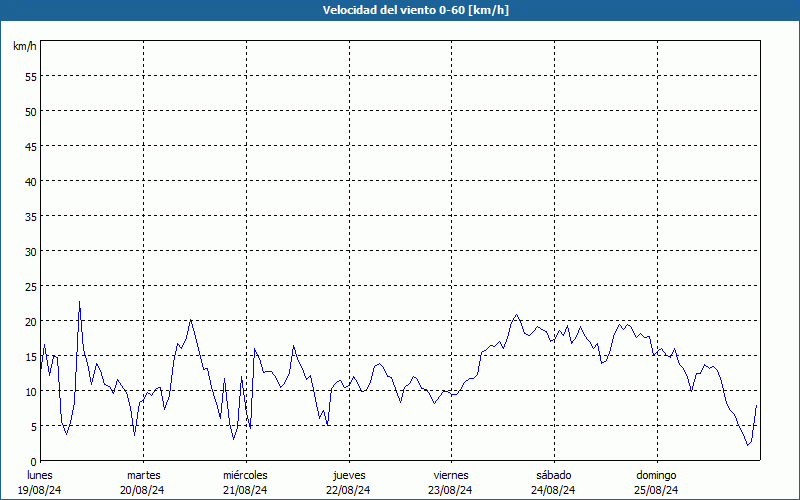Click the date label 22/08/24
Screen dimensions: 800x500
(x=348, y=490)
